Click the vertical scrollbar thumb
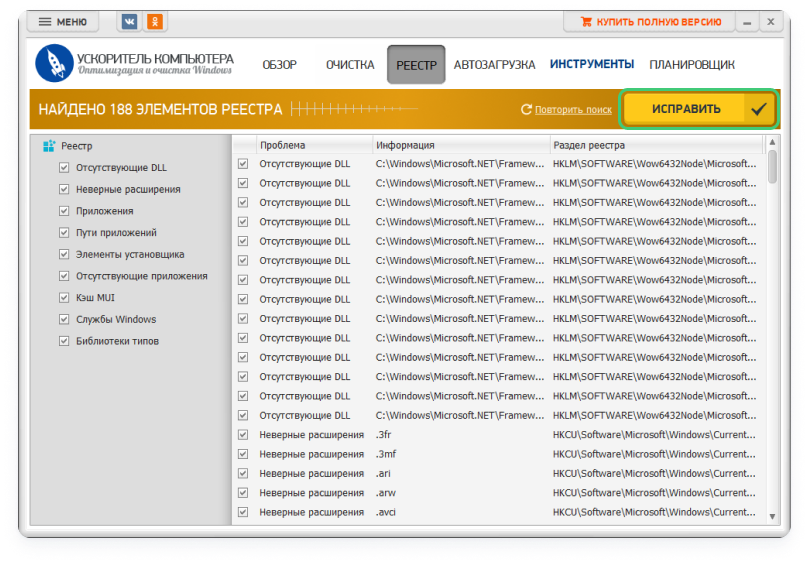 pos(772,166)
